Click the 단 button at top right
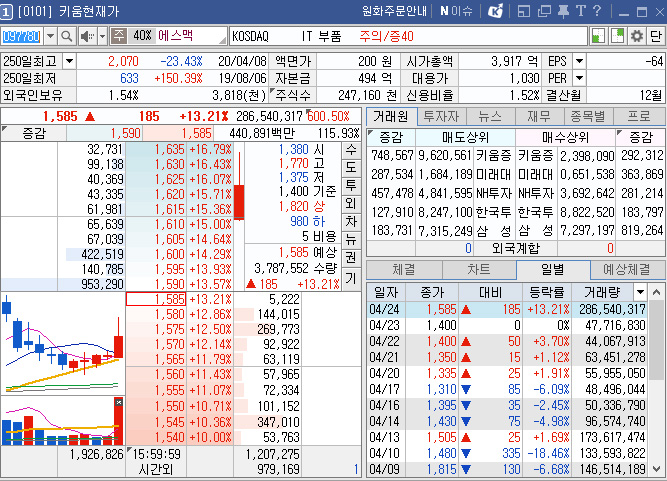667x481 pixels. point(656,36)
